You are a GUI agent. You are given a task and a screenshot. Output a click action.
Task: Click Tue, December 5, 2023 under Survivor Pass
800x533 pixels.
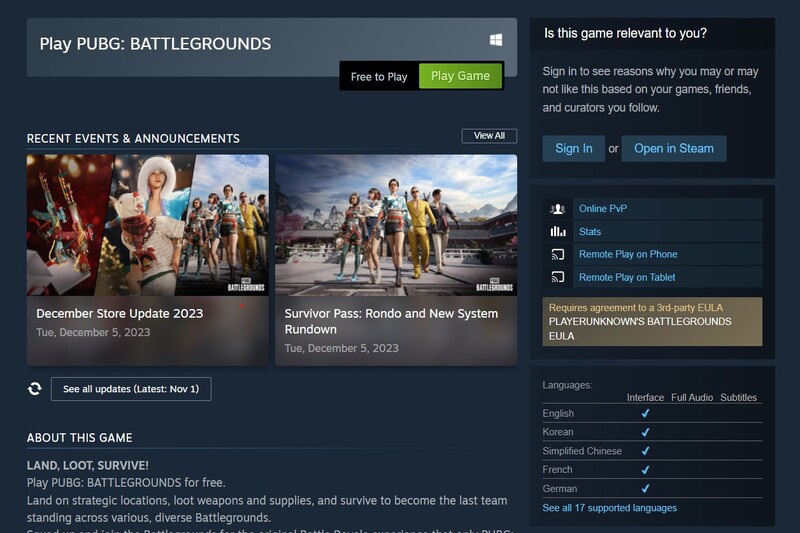[x=341, y=348]
